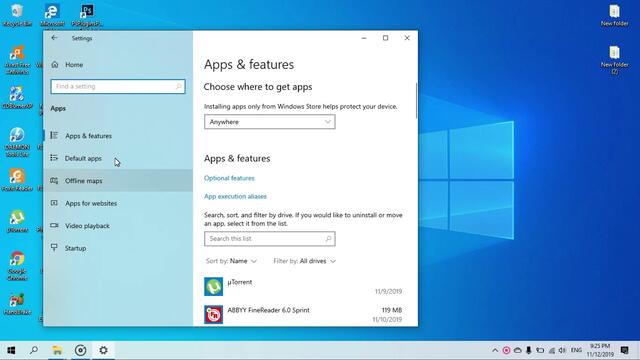Image resolution: width=640 pixels, height=360 pixels.
Task: Select the Avast Free Antivirus desktop icon
Action: click(x=17, y=60)
